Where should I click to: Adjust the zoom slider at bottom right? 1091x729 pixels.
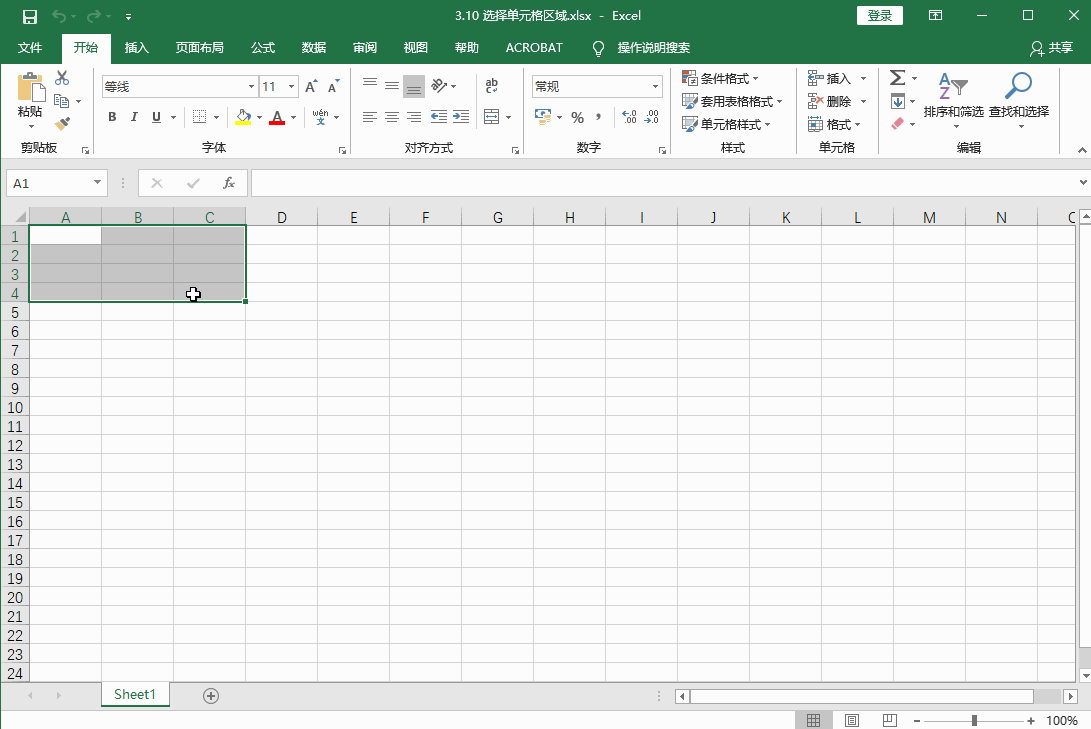point(975,719)
